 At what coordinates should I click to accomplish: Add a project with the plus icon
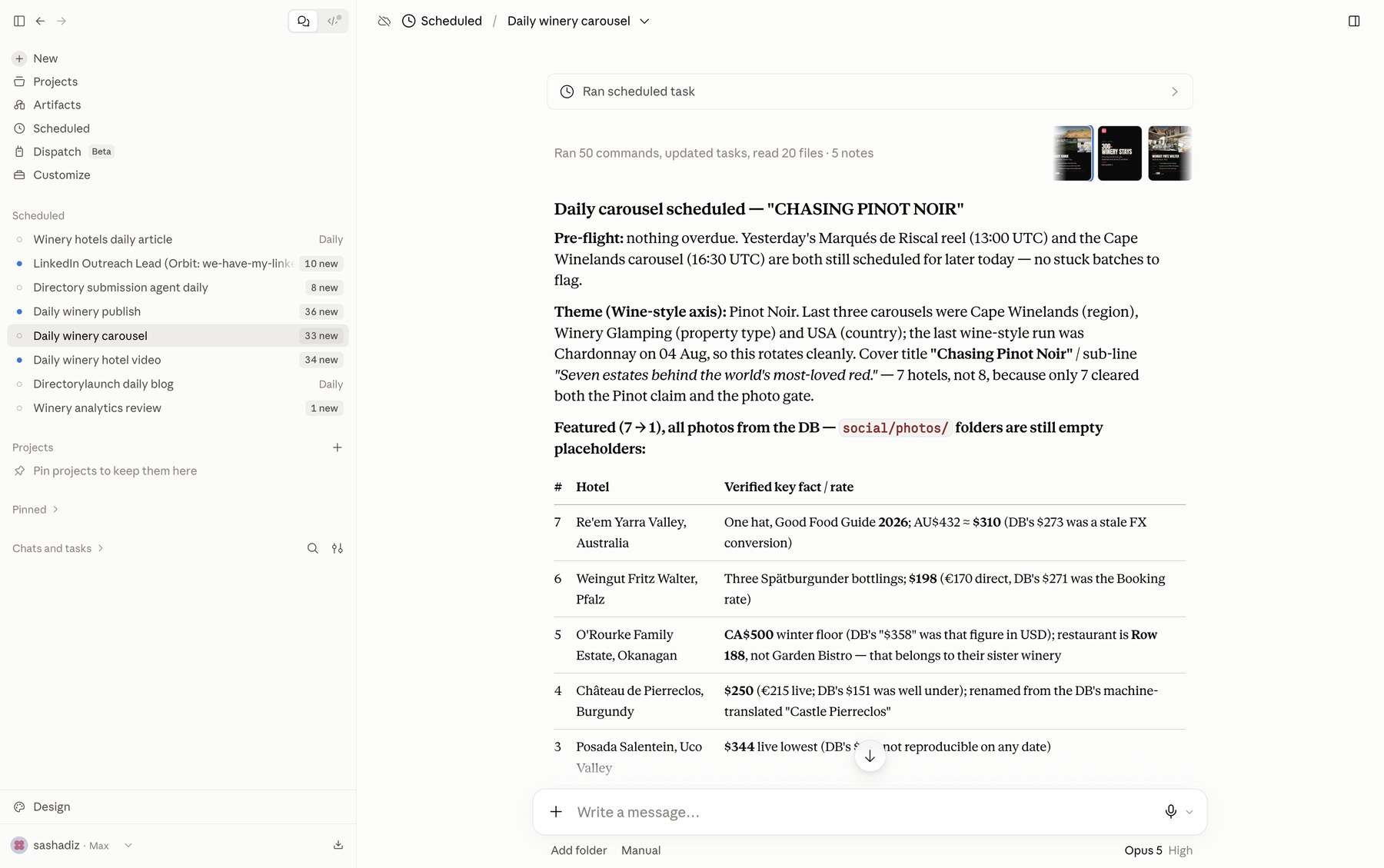[337, 447]
